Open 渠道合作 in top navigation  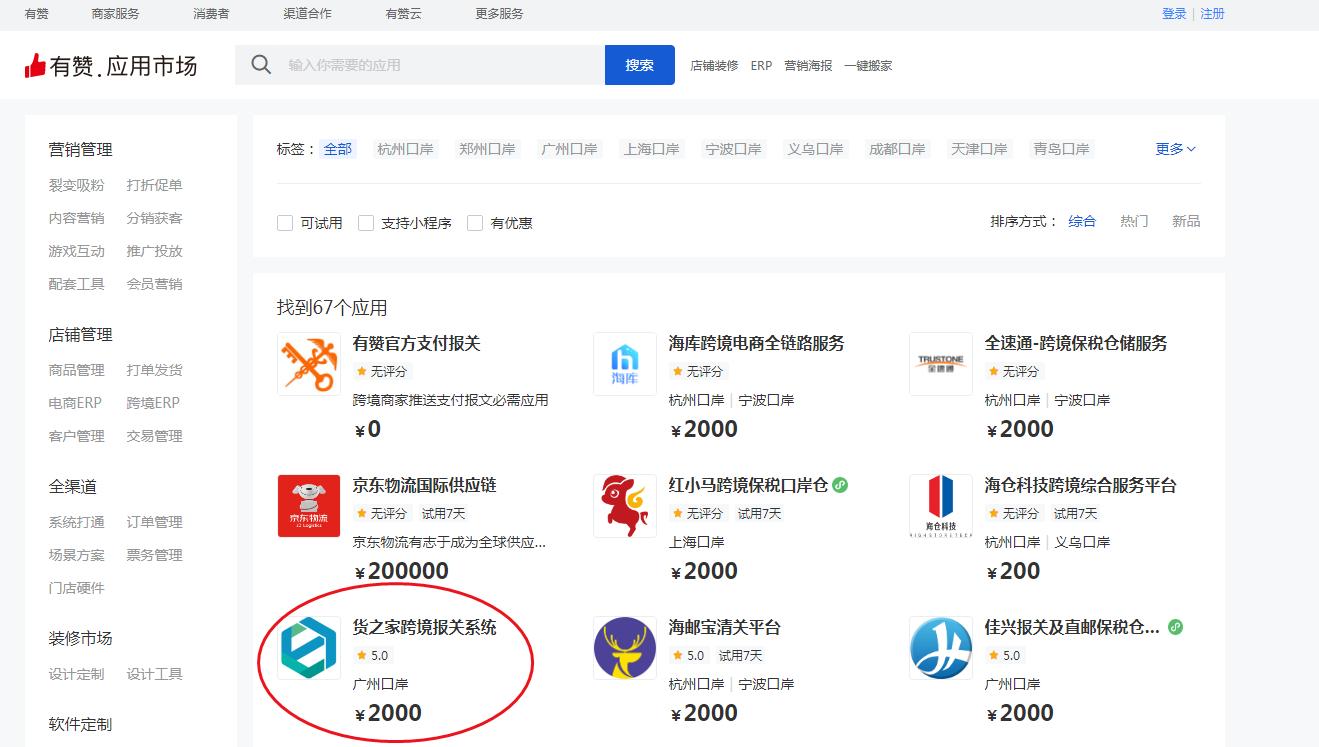coord(307,14)
